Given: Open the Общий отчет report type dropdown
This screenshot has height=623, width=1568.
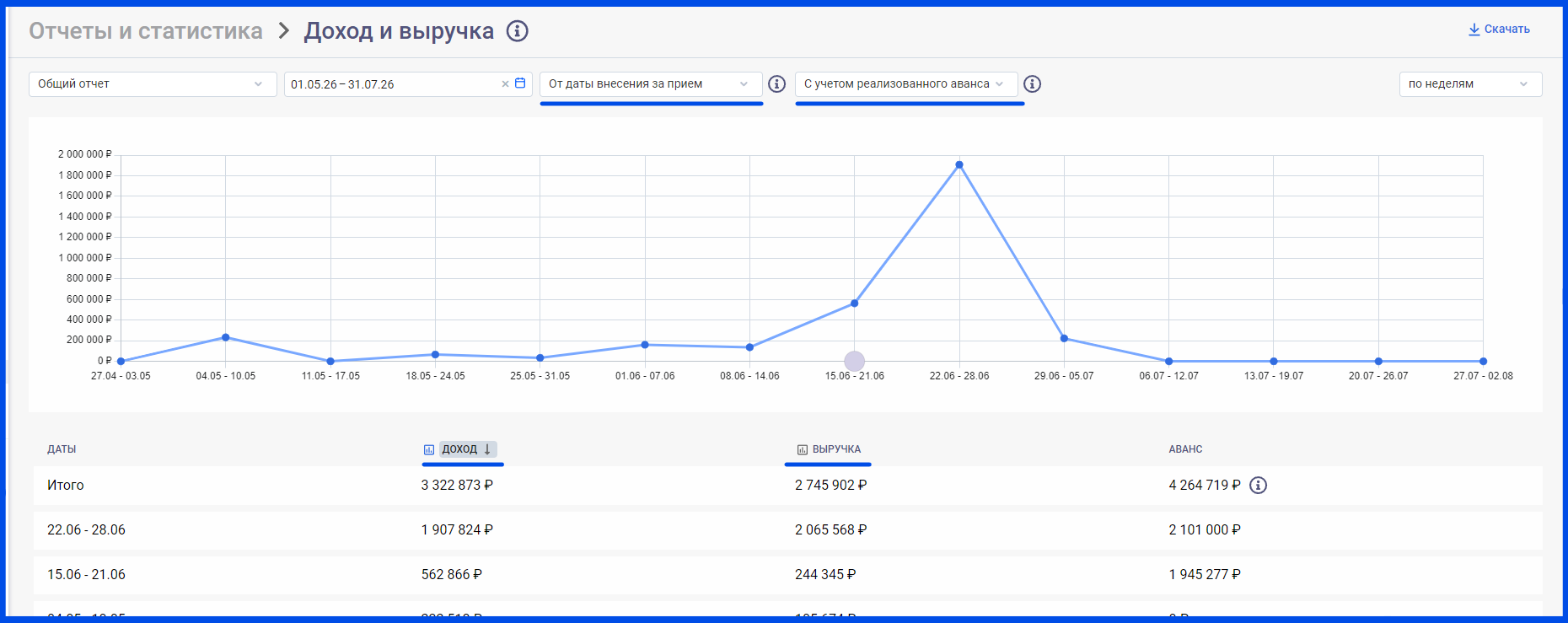Looking at the screenshot, I should coord(153,84).
